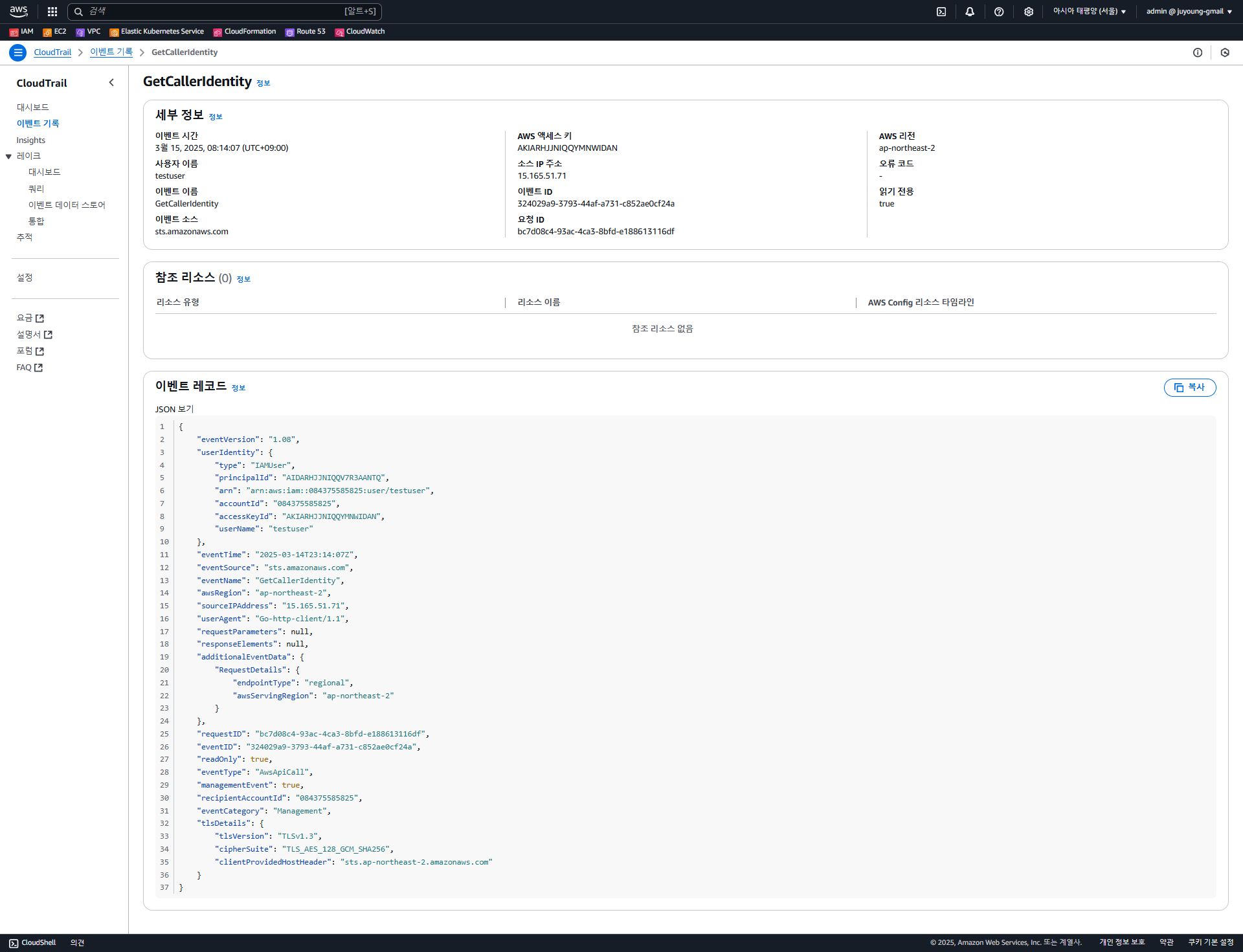Open the settings gear icon
1243x952 pixels.
point(1029,12)
